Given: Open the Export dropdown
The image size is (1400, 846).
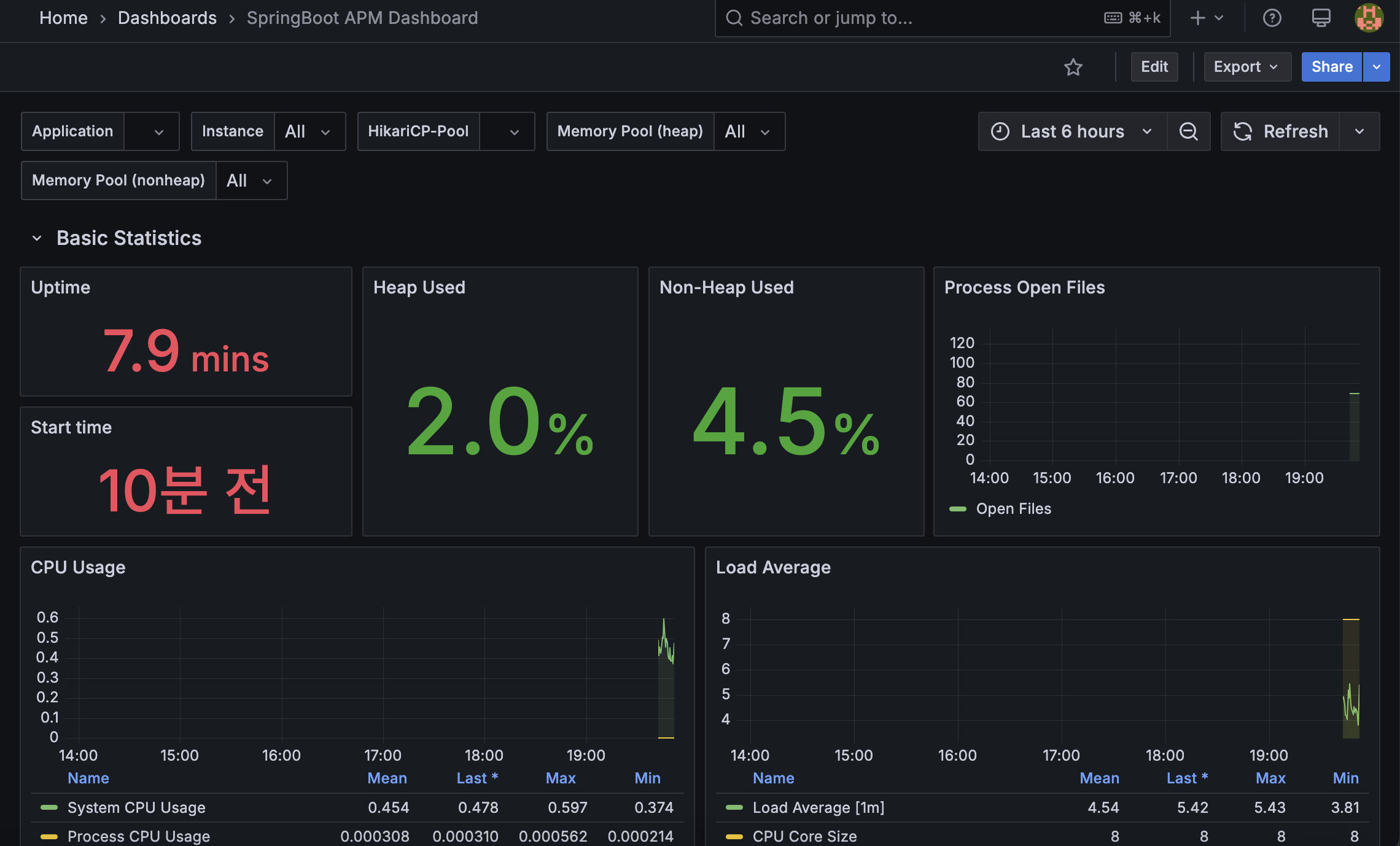Looking at the screenshot, I should coord(1247,67).
